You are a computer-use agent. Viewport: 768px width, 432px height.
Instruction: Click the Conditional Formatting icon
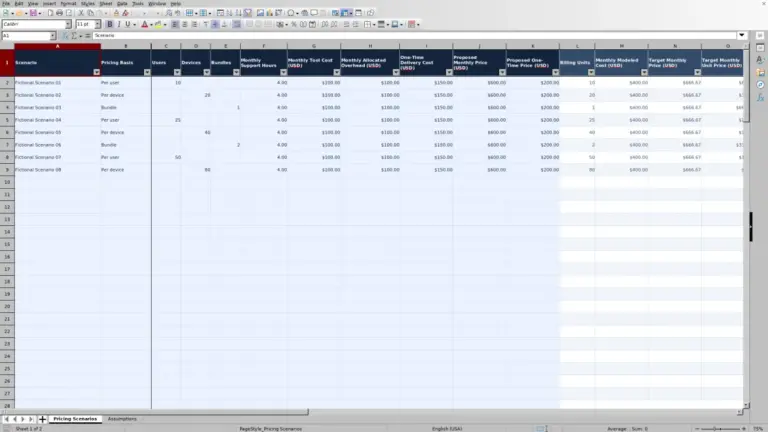point(411,24)
